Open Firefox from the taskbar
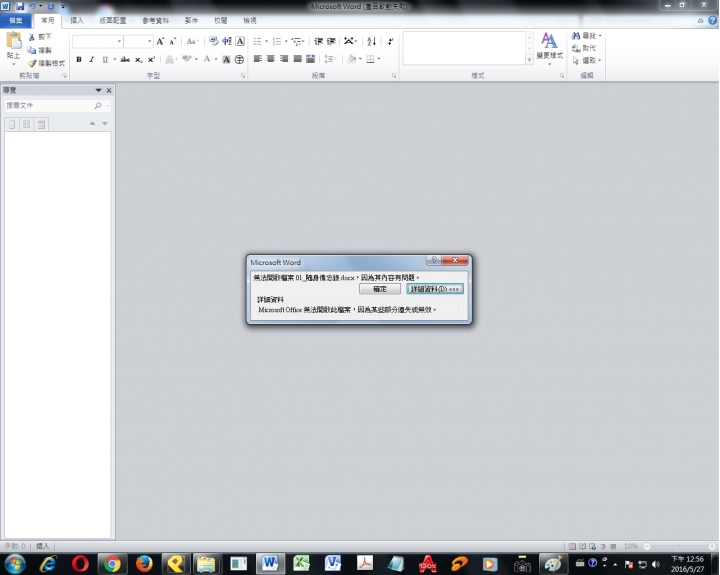720x575 pixels. [144, 564]
